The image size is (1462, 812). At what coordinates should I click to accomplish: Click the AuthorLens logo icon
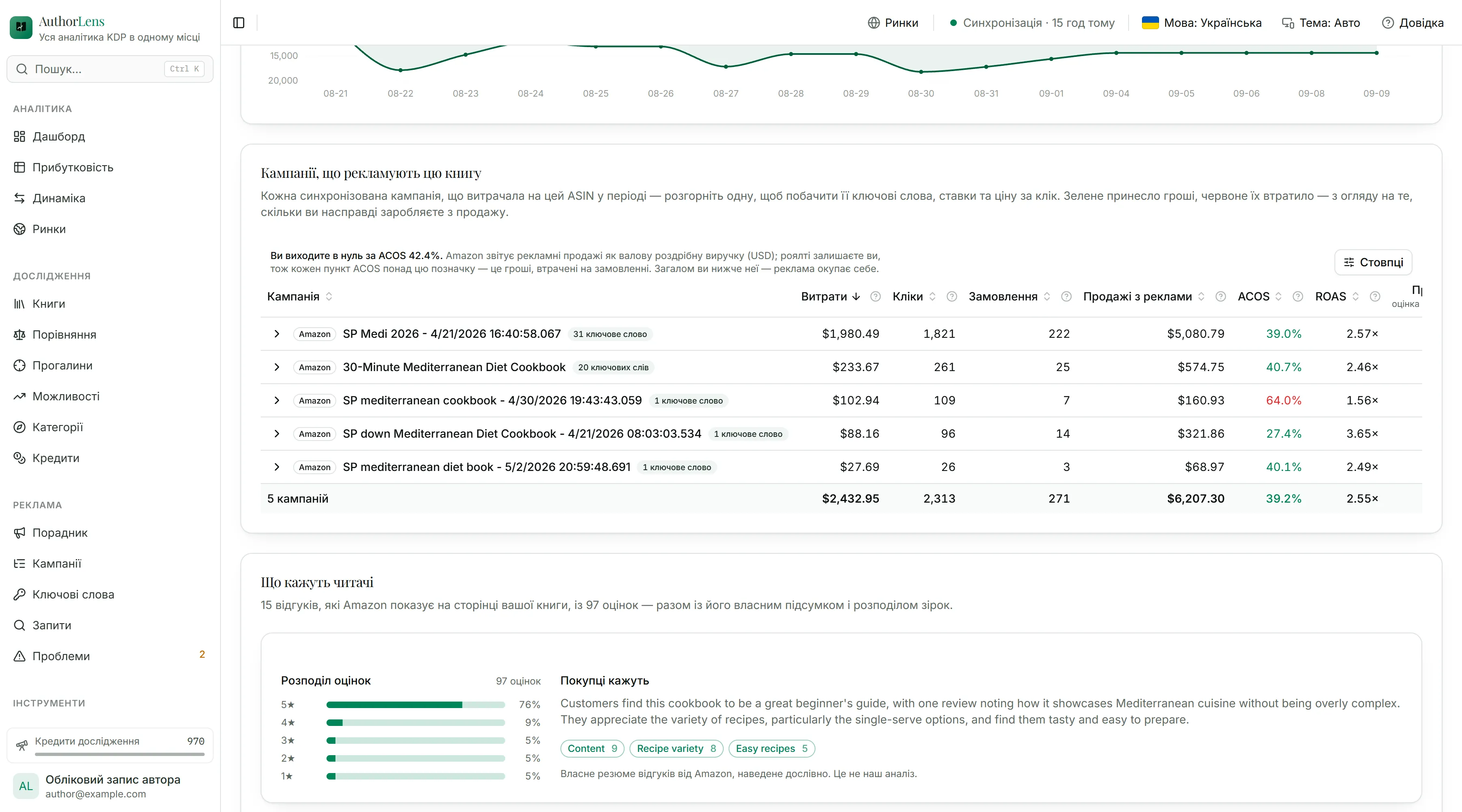(x=21, y=27)
